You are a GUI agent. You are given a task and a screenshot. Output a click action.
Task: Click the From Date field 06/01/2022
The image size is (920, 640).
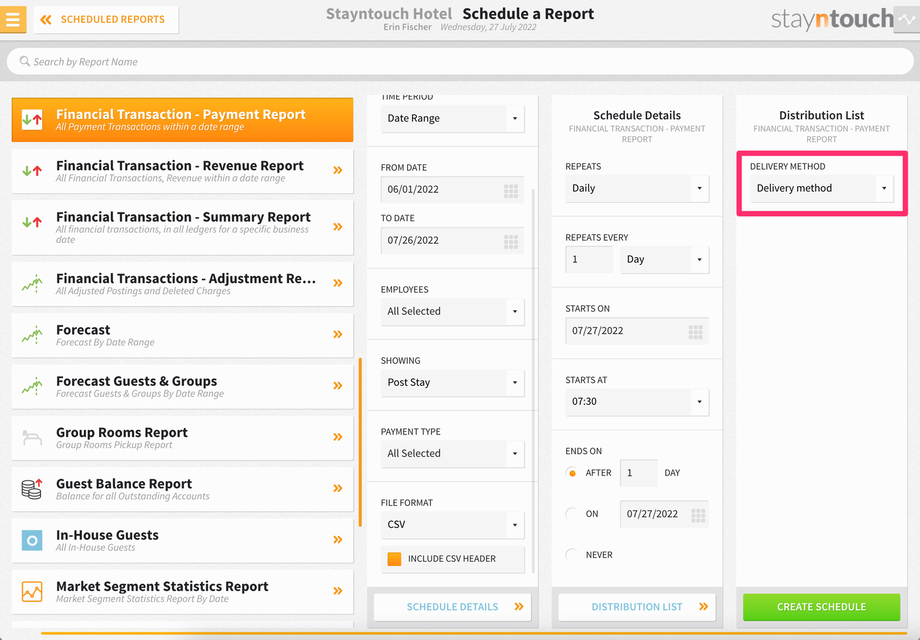coord(452,189)
